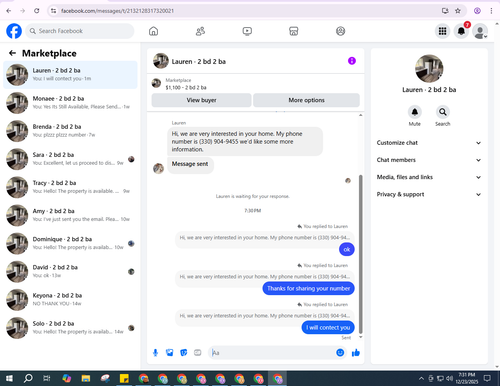
Task: Open Sticky Notes from the taskbar
Action: coord(124,378)
